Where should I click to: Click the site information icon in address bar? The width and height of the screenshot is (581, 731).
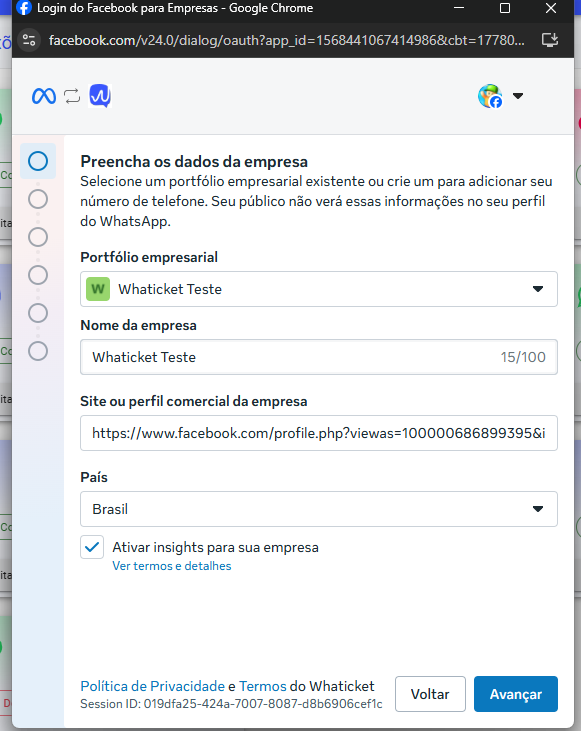29,40
